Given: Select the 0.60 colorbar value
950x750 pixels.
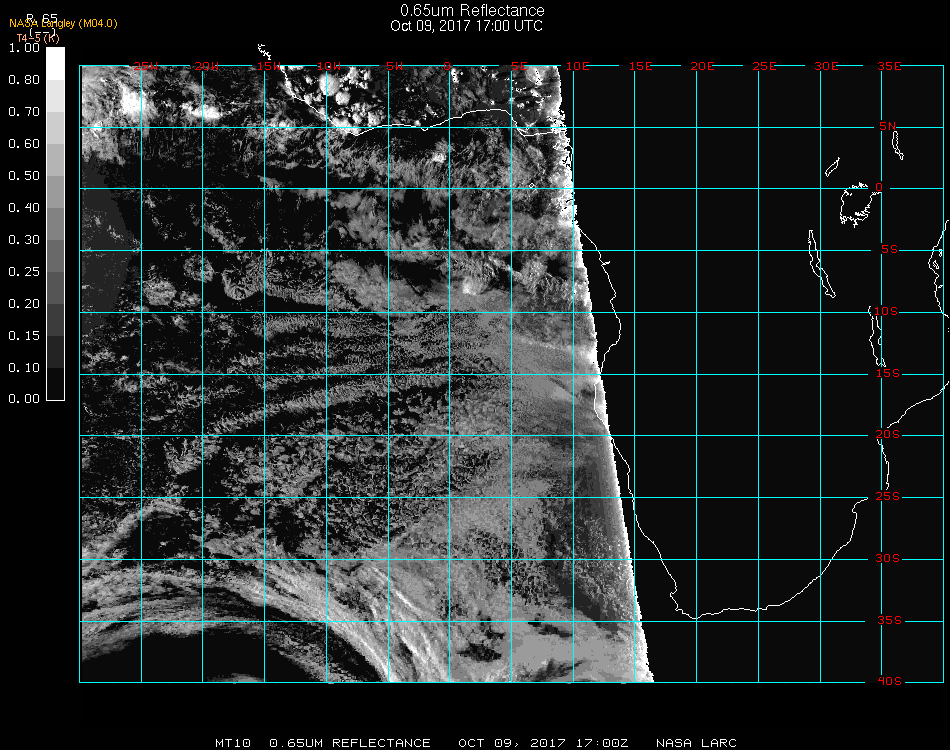Looking at the screenshot, I should click(x=24, y=144).
